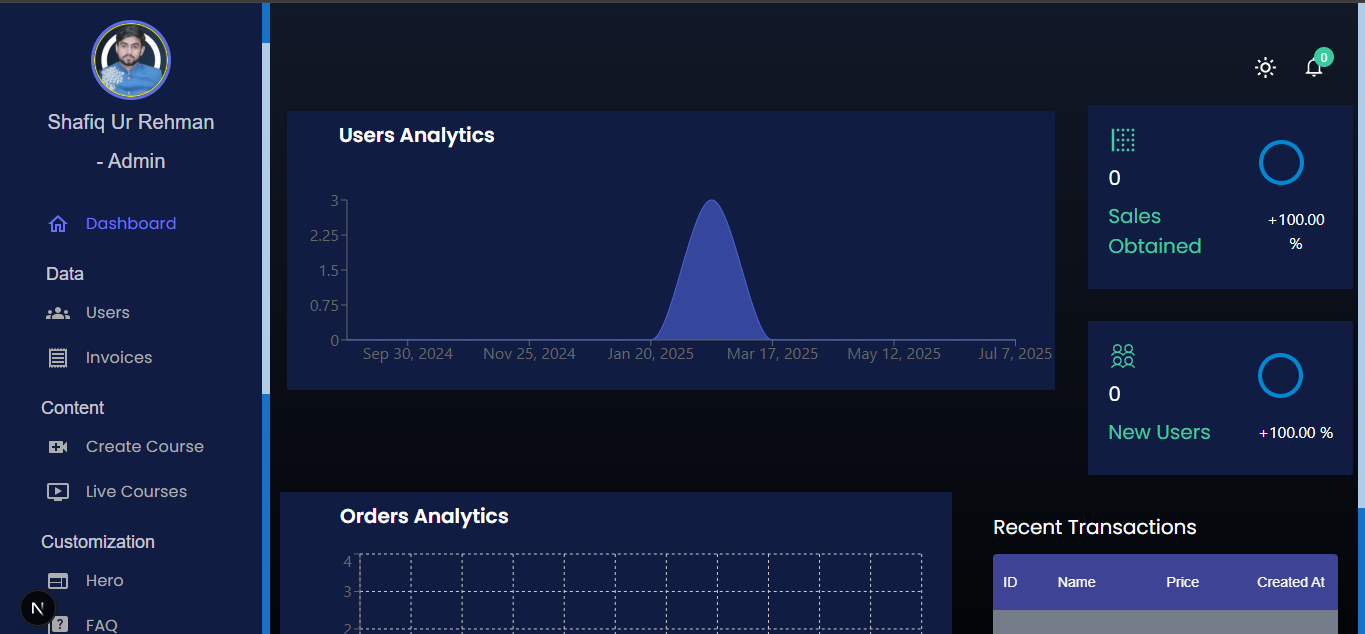Viewport: 1365px width, 634px height.
Task: Click the sidebar vertical scrollbar
Action: [266, 218]
